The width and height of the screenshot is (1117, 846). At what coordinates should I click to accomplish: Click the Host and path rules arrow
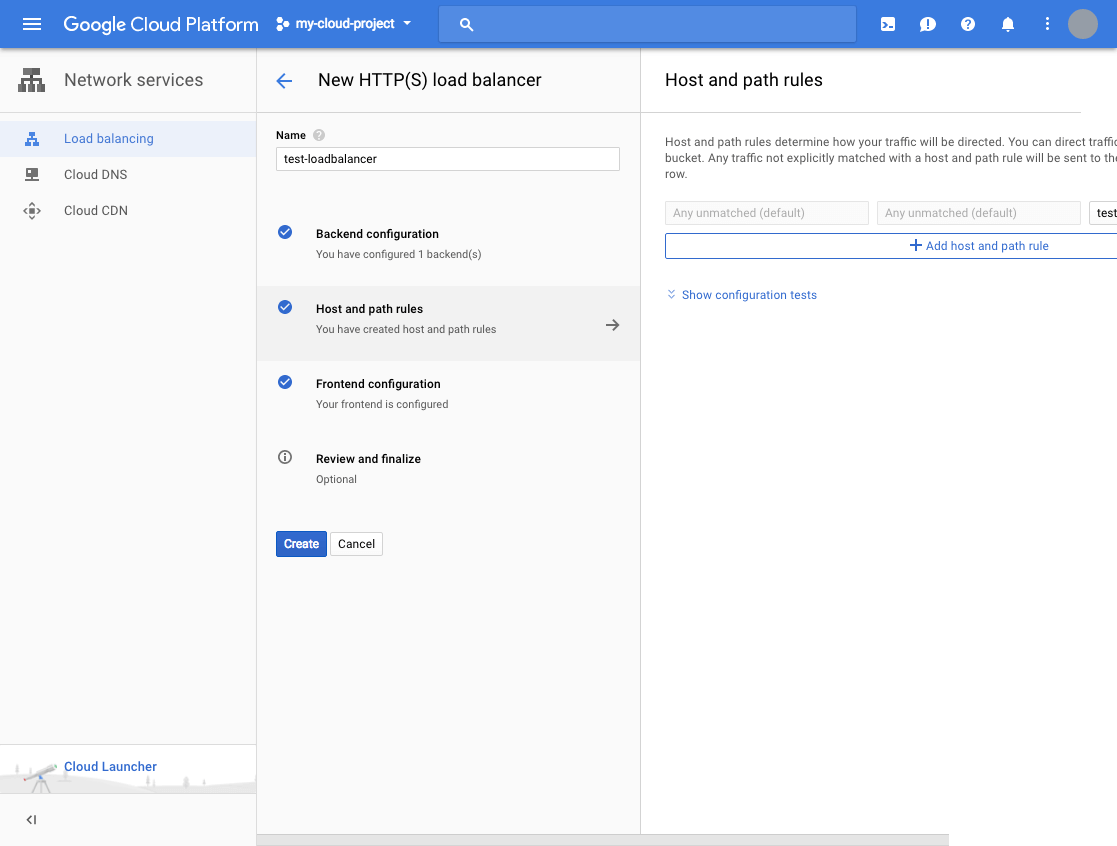(x=613, y=325)
